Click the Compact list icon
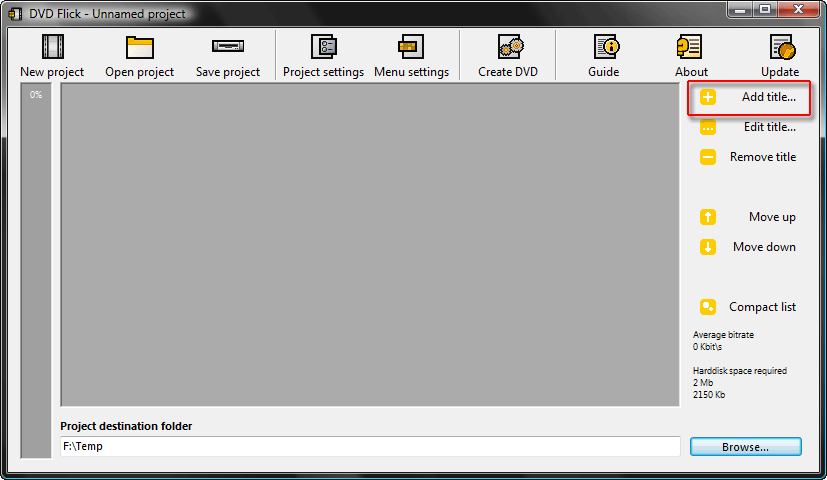The height and width of the screenshot is (480, 827). click(708, 307)
